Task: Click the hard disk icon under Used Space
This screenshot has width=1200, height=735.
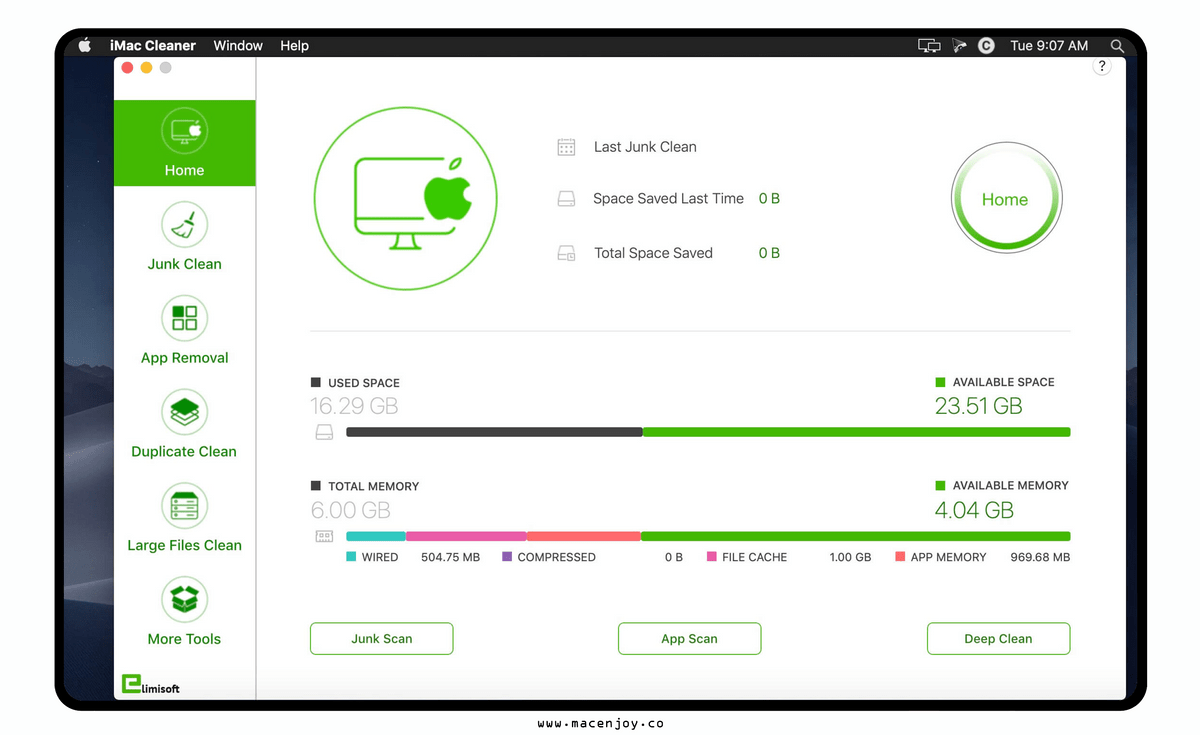Action: click(x=324, y=433)
